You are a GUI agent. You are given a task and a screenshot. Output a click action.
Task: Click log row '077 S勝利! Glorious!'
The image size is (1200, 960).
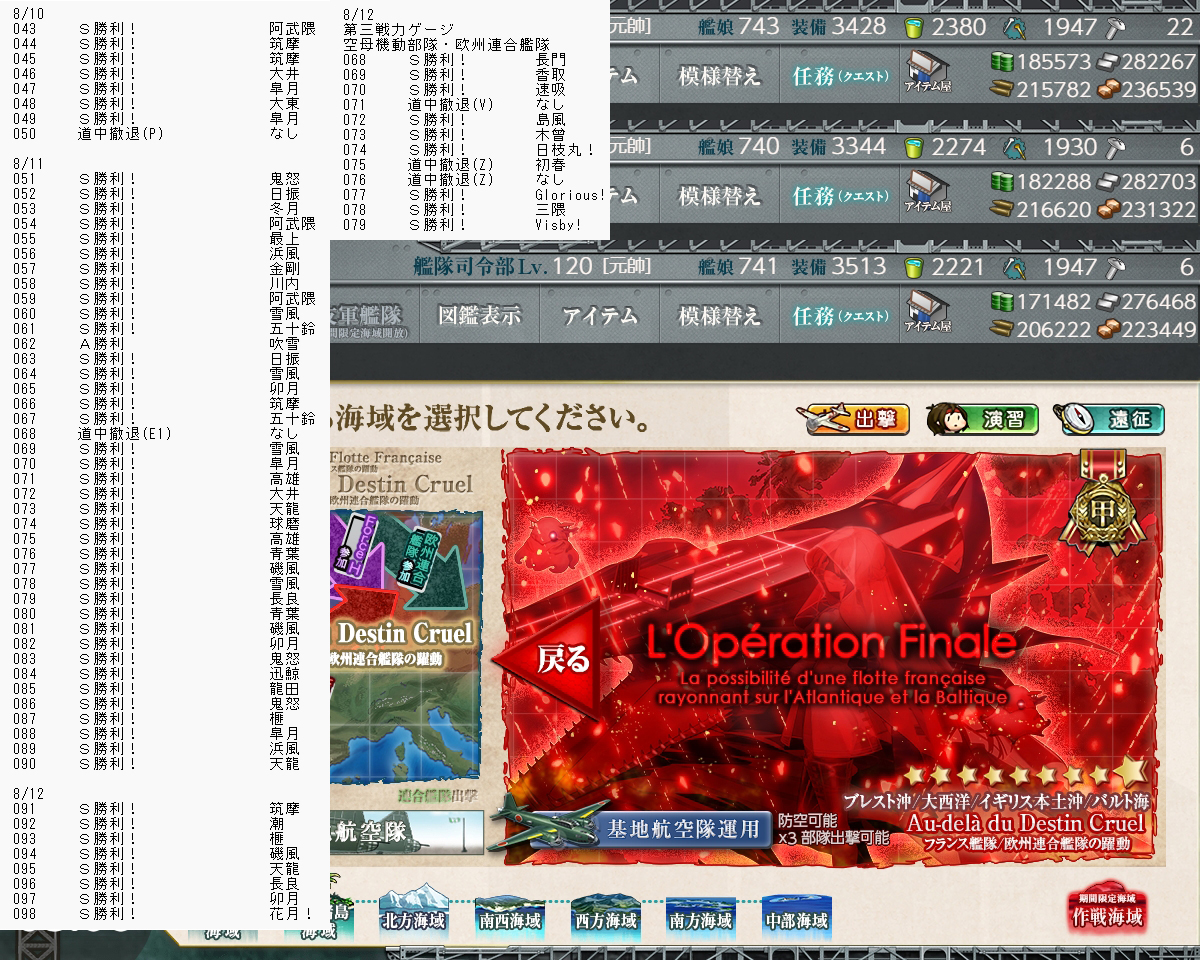click(x=475, y=195)
